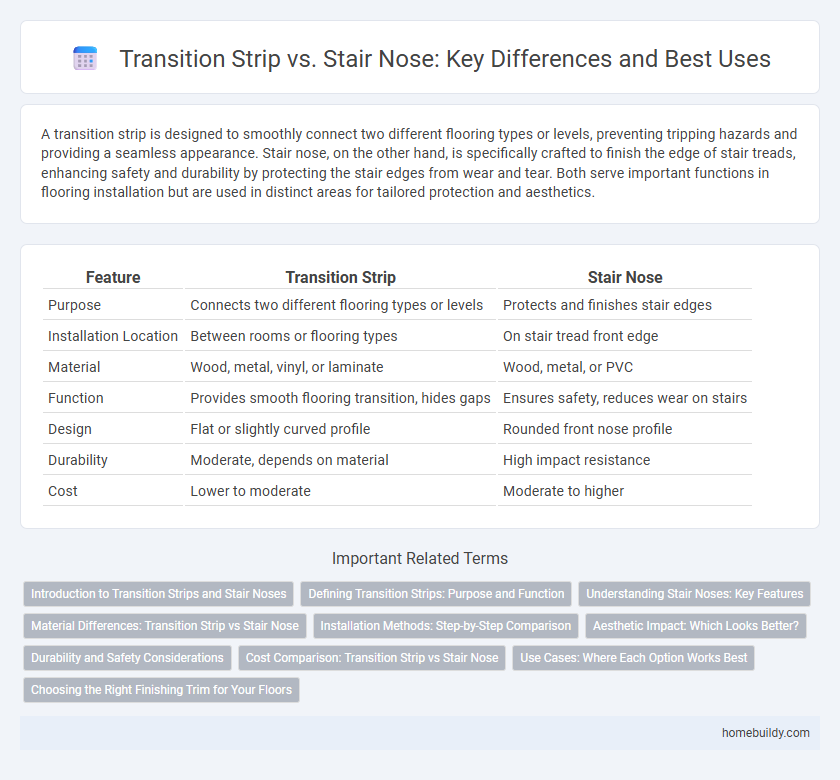The height and width of the screenshot is (780, 840).
Task: Select 'Protects and finishes stair edges' cell
Action: (625, 305)
